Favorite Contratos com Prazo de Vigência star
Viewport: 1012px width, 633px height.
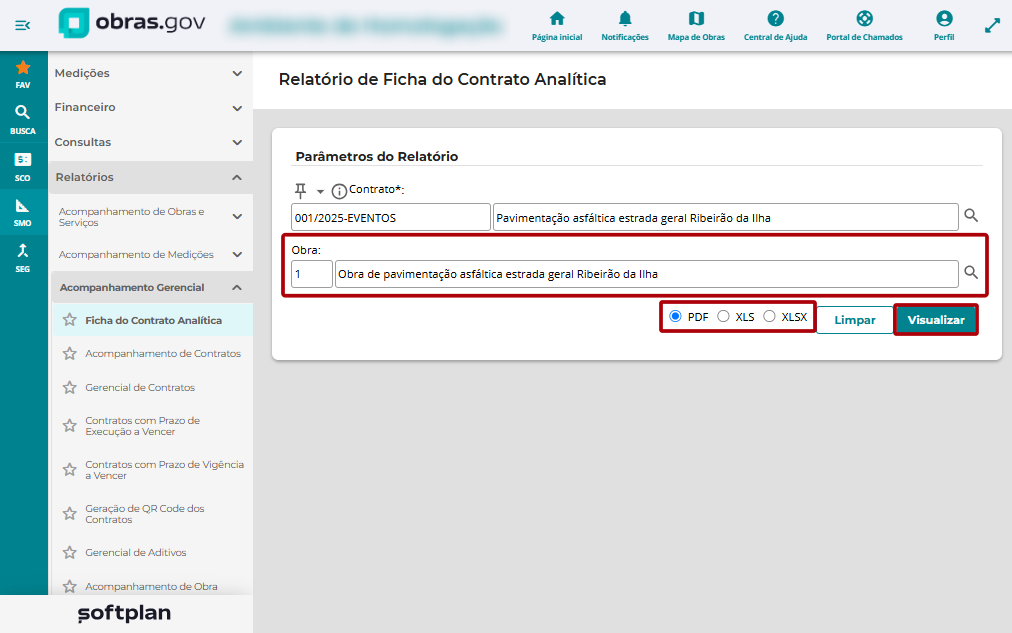(70, 469)
